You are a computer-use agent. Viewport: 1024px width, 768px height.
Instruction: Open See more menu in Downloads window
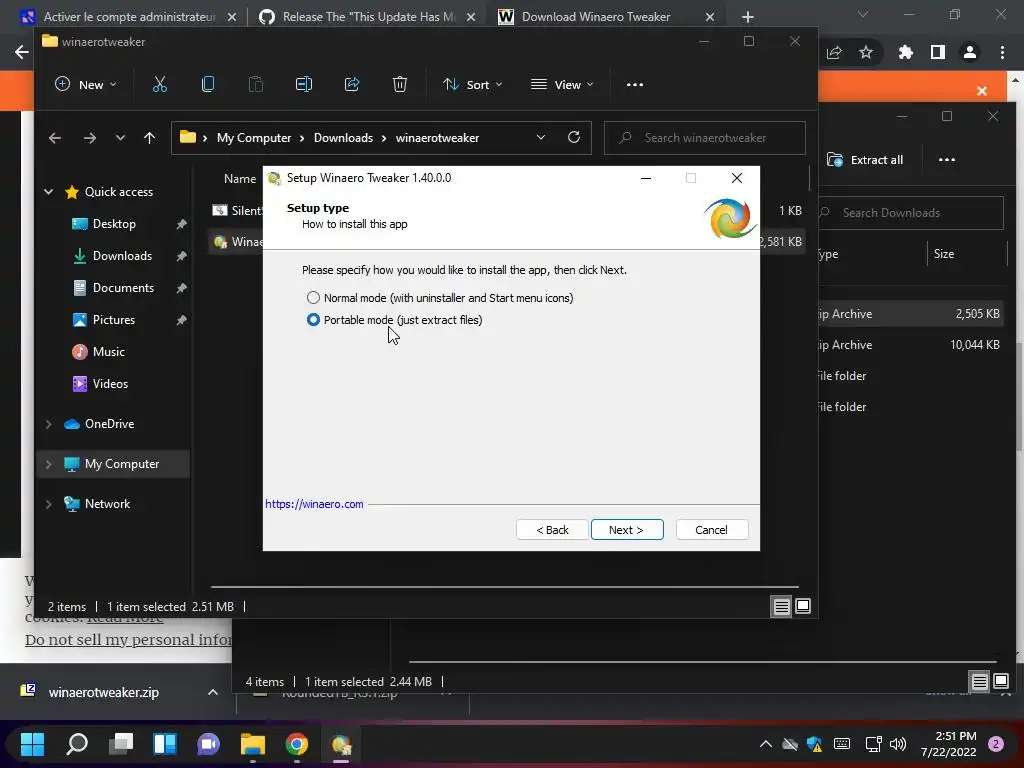(946, 160)
